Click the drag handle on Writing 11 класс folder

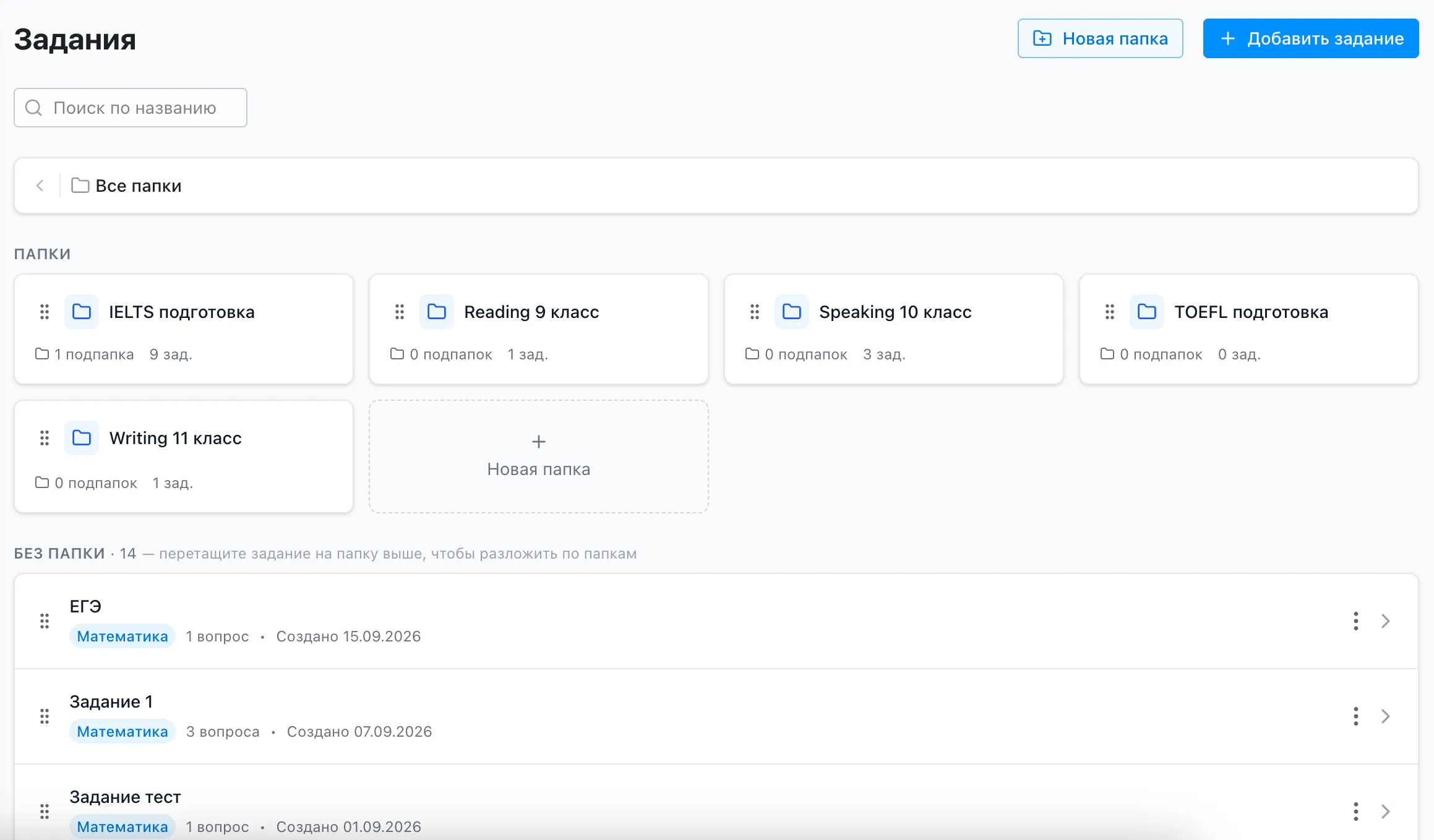point(45,438)
